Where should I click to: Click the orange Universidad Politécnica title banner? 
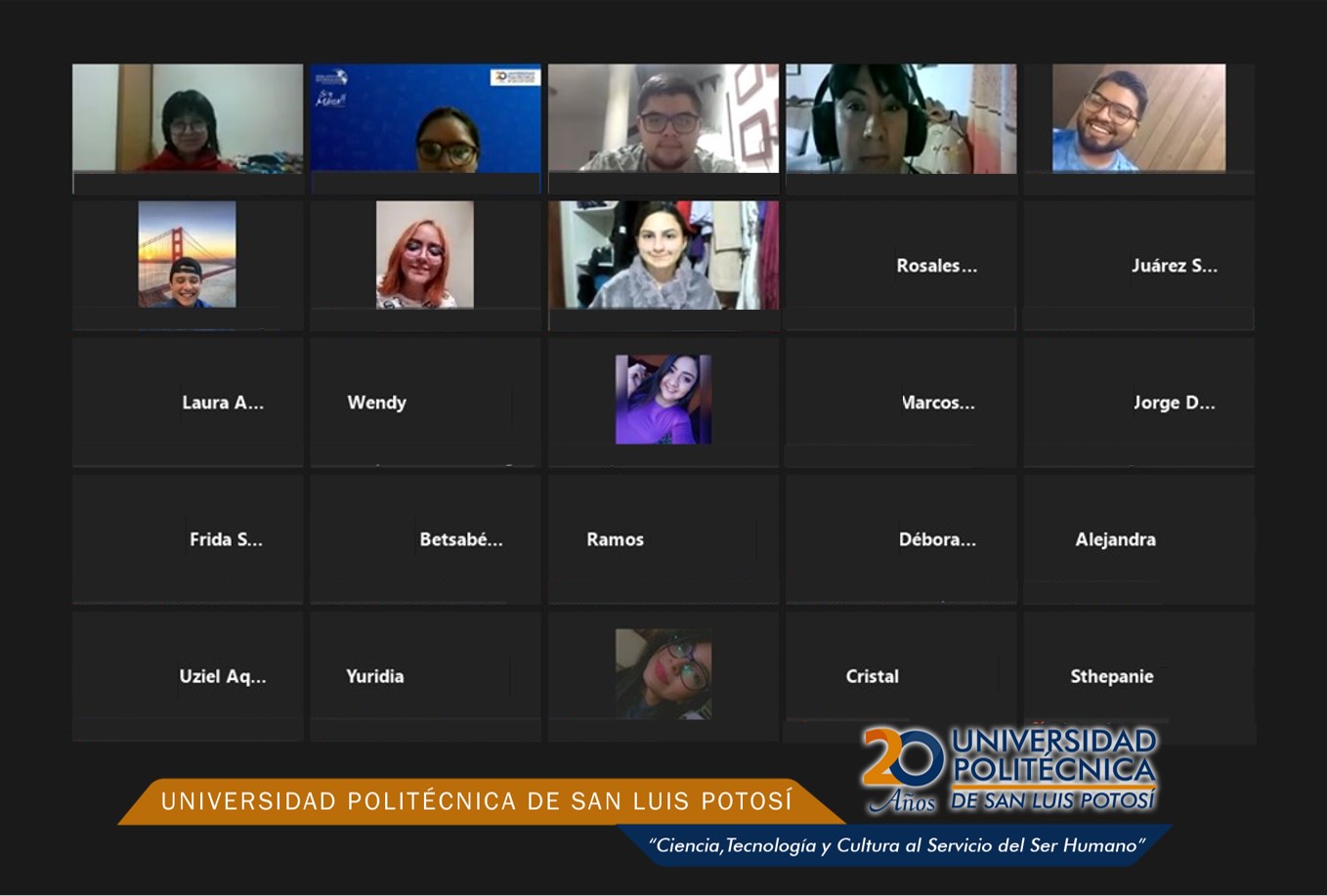477,802
